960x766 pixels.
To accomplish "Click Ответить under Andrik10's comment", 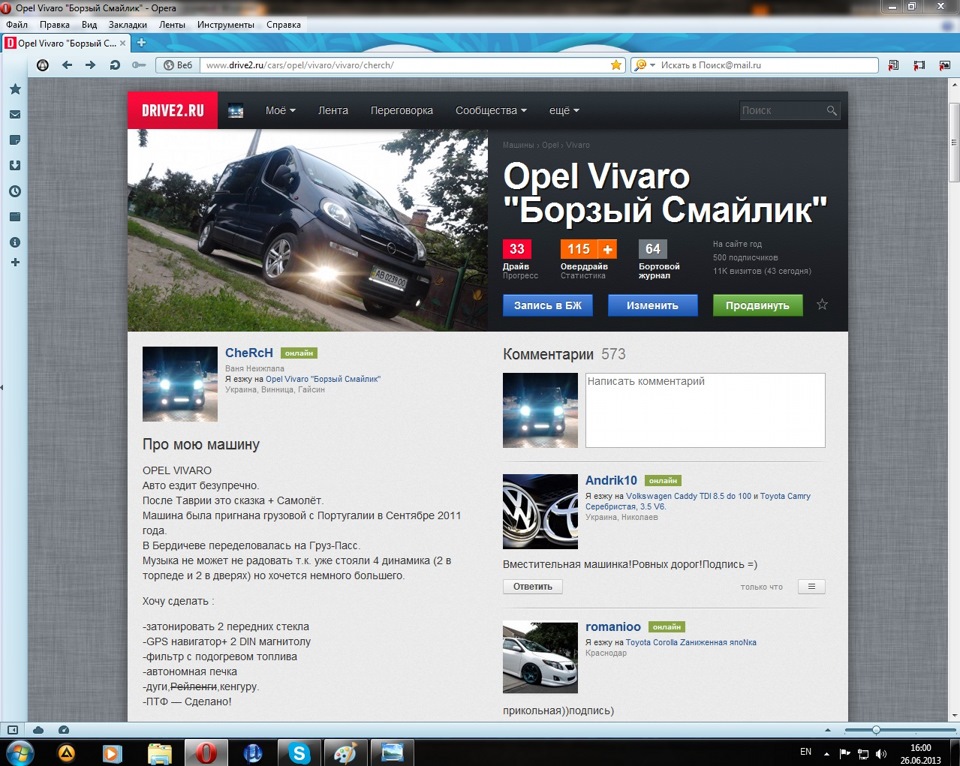I will [x=533, y=587].
